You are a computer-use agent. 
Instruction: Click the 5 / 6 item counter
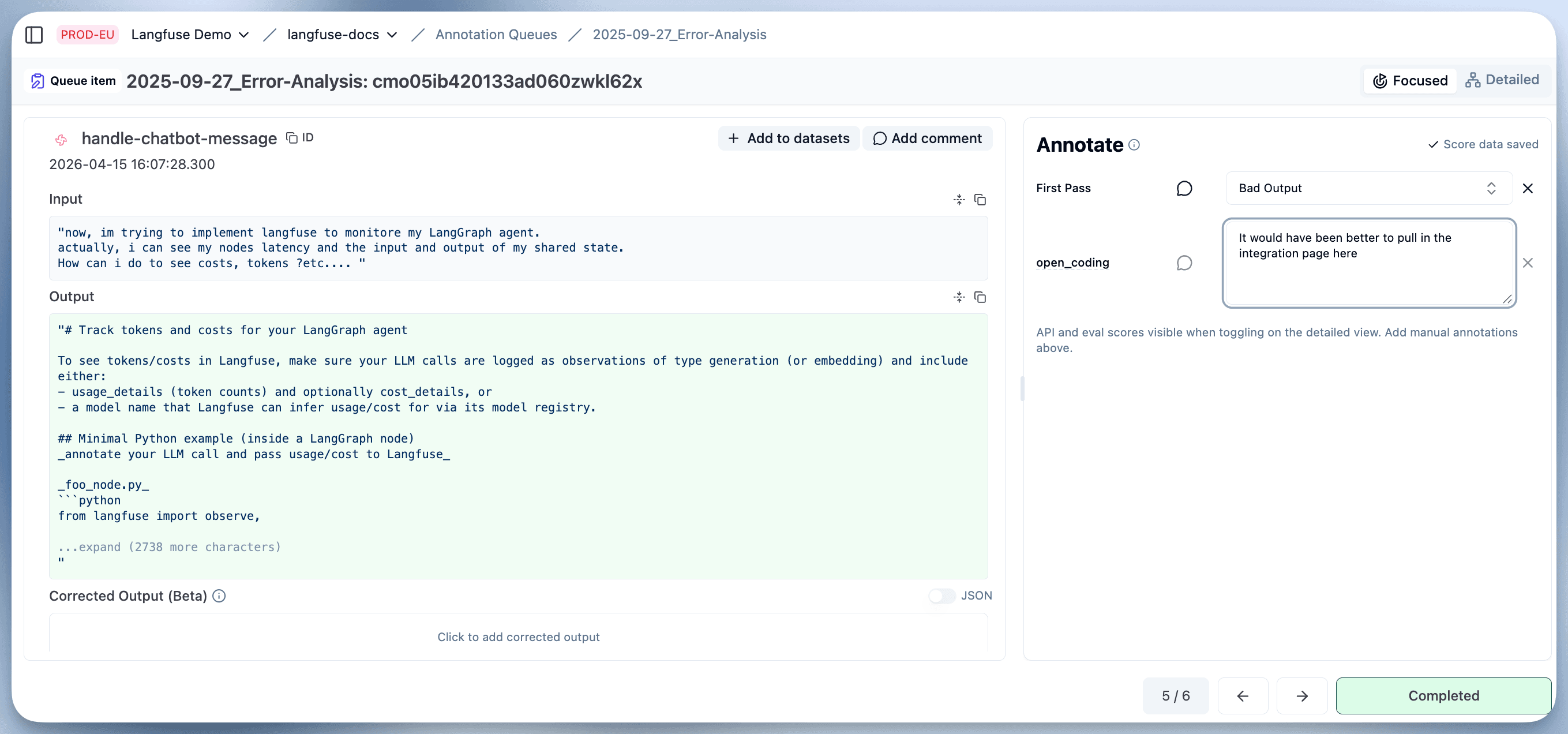[1175, 696]
